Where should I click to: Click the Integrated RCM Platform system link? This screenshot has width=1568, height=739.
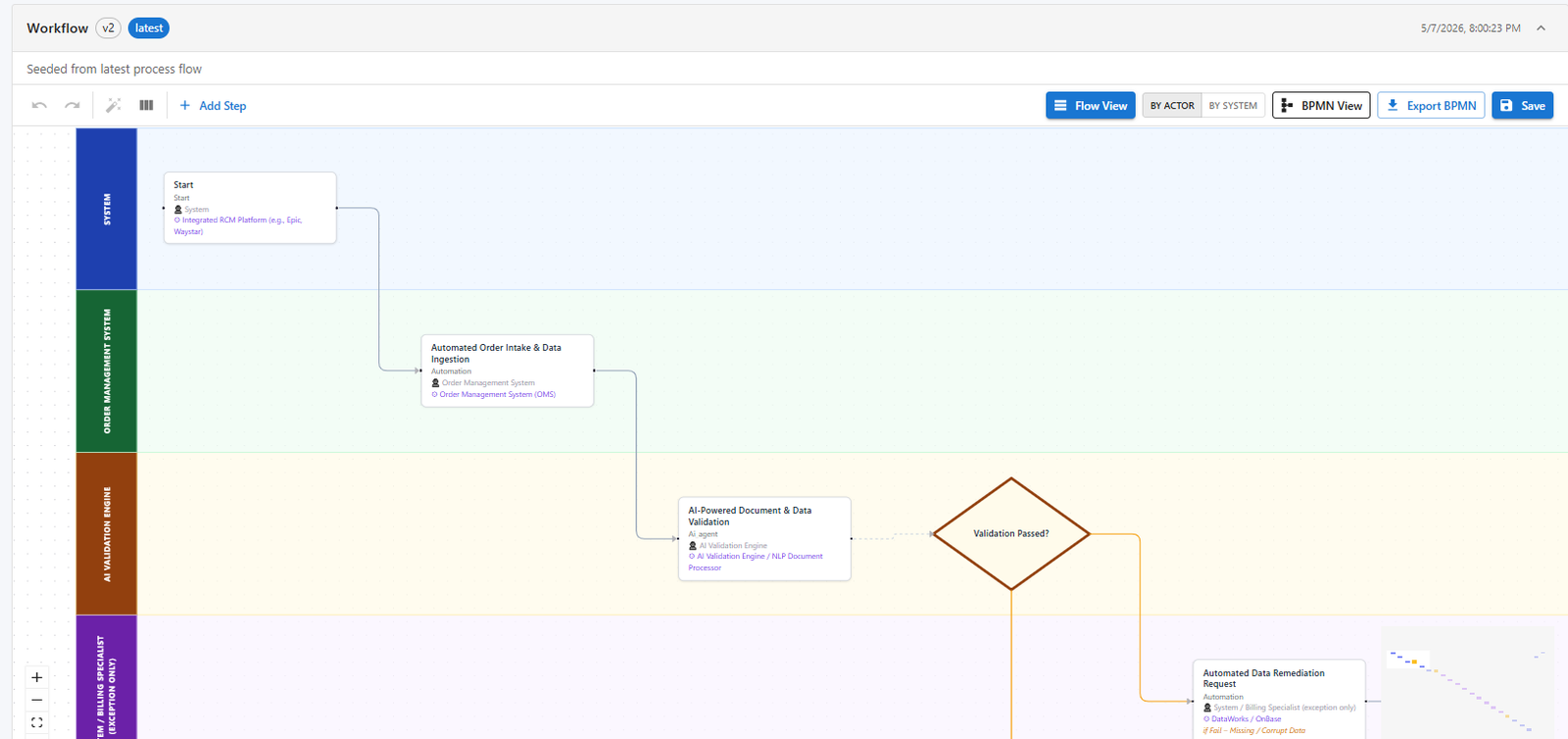point(239,225)
